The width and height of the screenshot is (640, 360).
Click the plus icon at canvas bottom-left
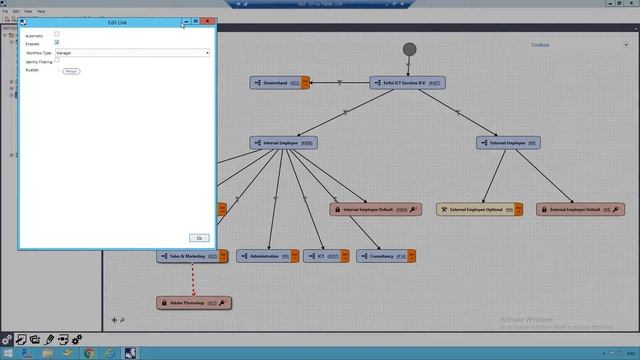point(114,320)
